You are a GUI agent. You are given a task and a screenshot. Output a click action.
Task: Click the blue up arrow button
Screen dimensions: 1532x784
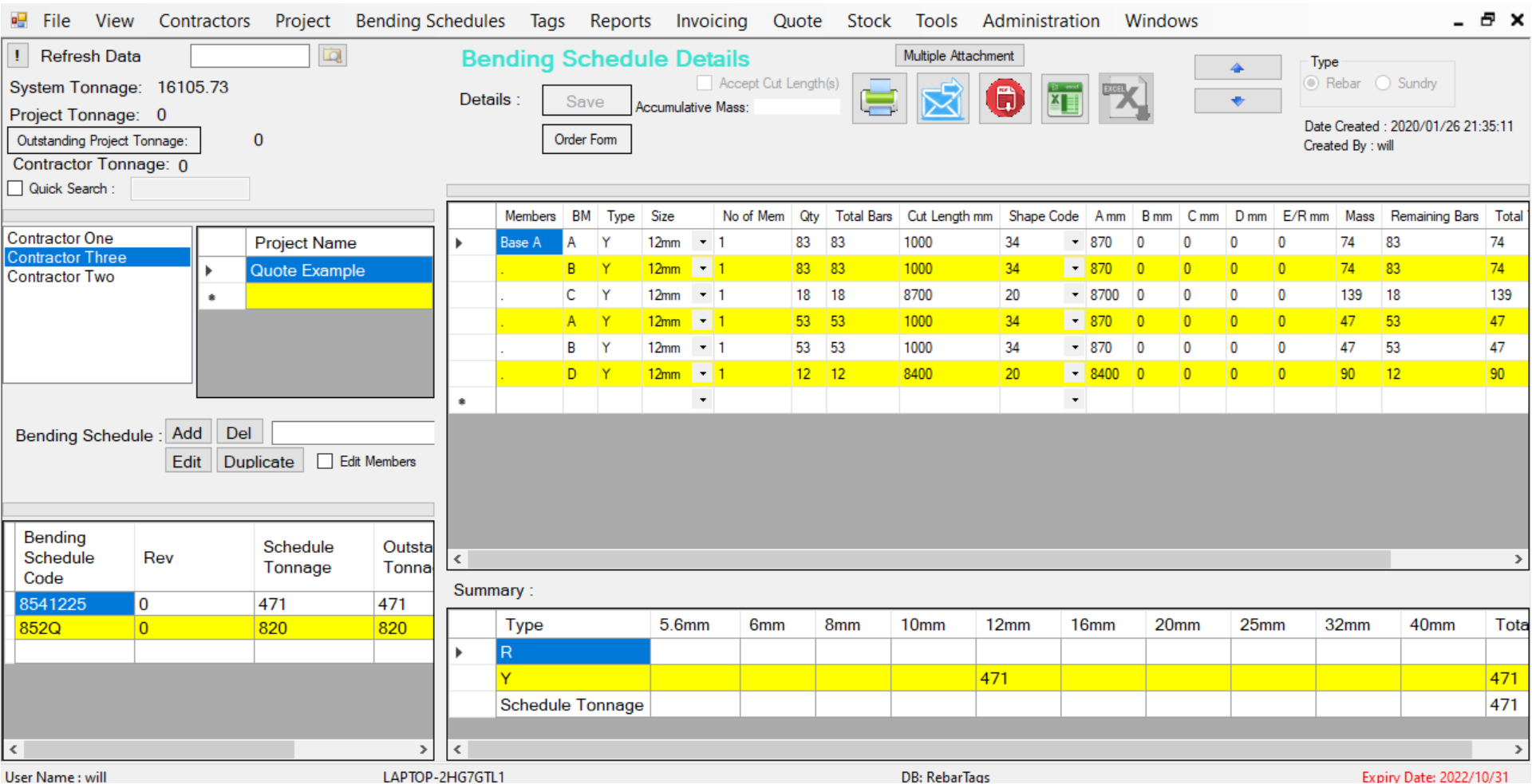(1237, 67)
